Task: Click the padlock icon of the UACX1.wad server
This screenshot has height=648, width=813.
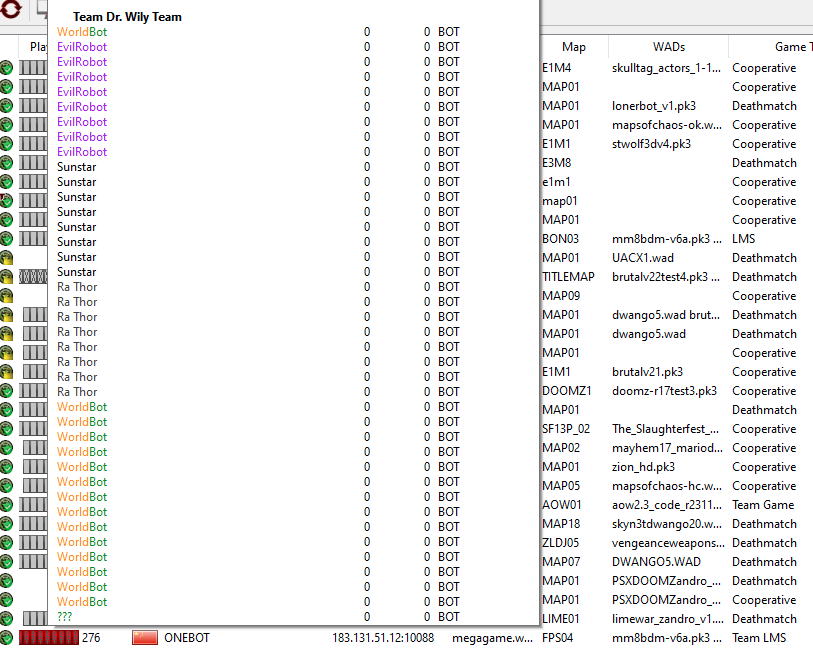Action: click(x=6, y=258)
